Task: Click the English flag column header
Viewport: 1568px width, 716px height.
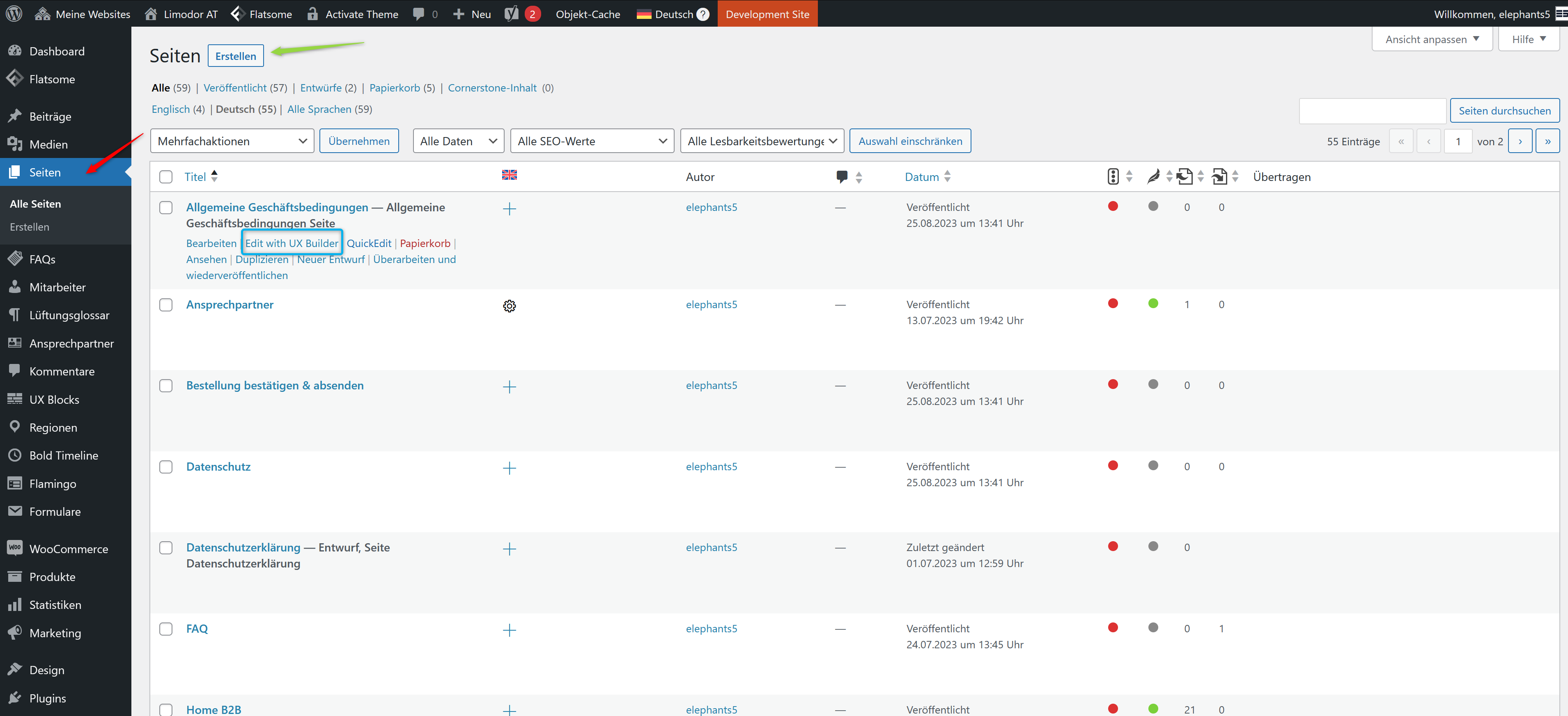Action: [x=510, y=175]
